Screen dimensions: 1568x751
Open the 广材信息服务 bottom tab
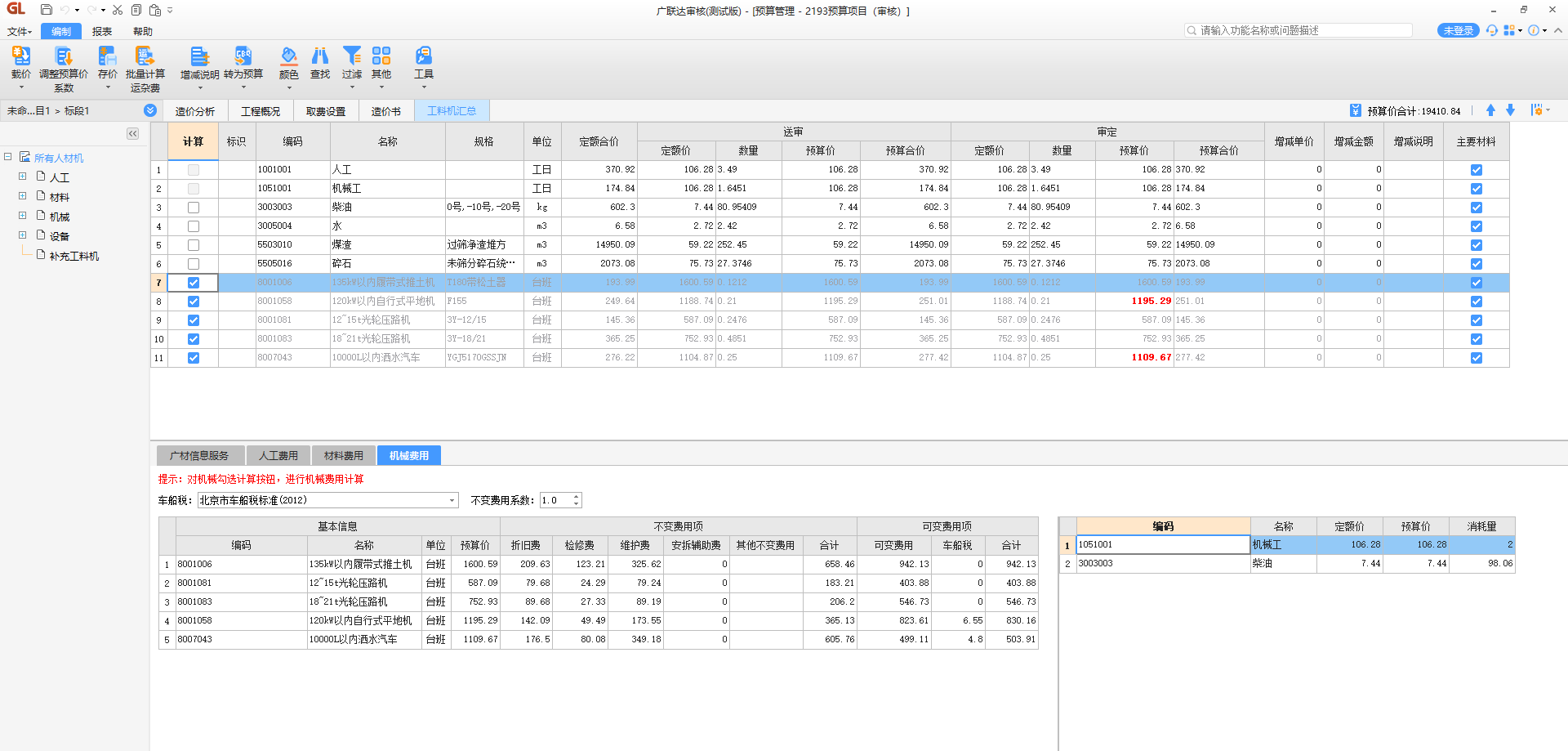point(199,455)
